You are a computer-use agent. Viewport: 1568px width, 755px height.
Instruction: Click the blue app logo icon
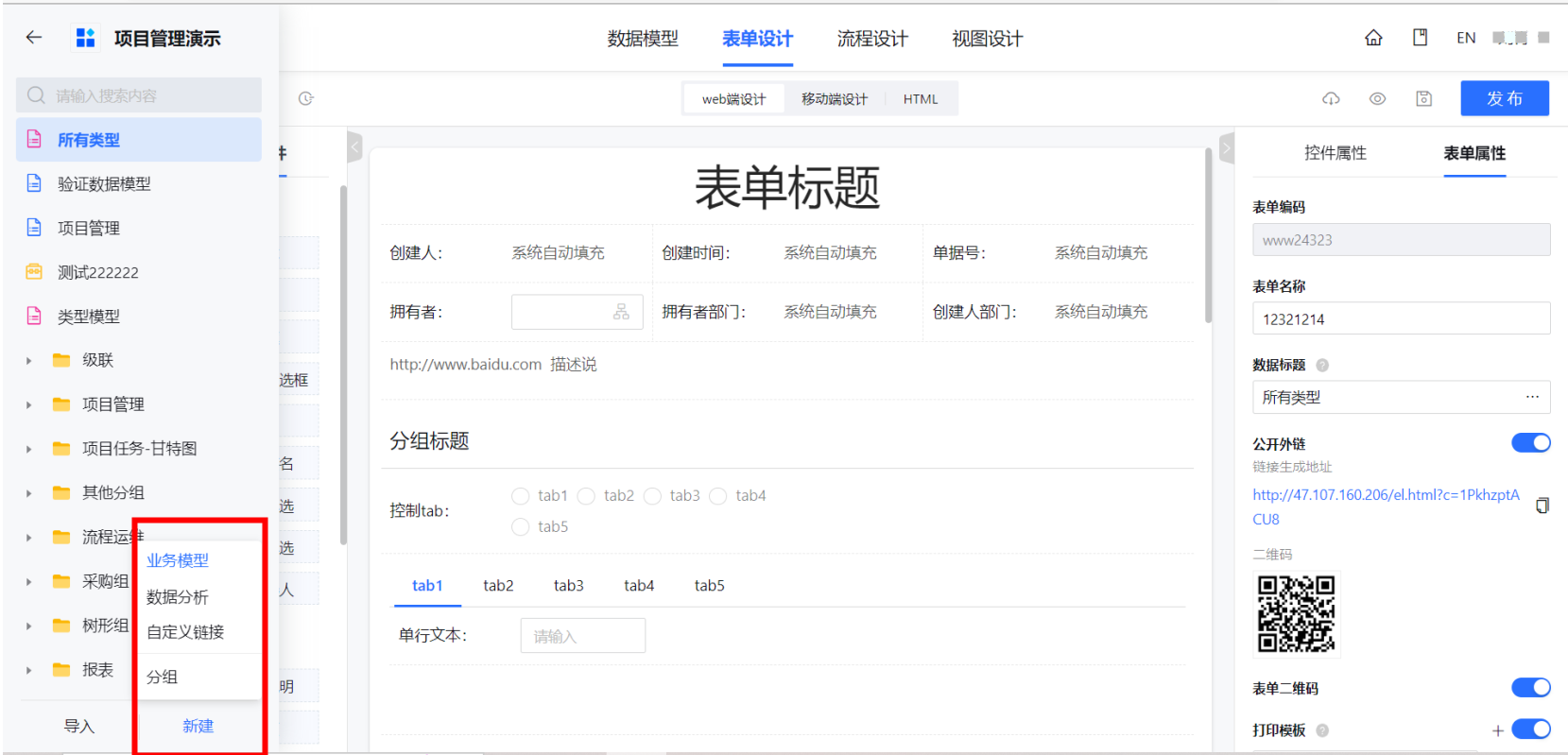coord(85,38)
